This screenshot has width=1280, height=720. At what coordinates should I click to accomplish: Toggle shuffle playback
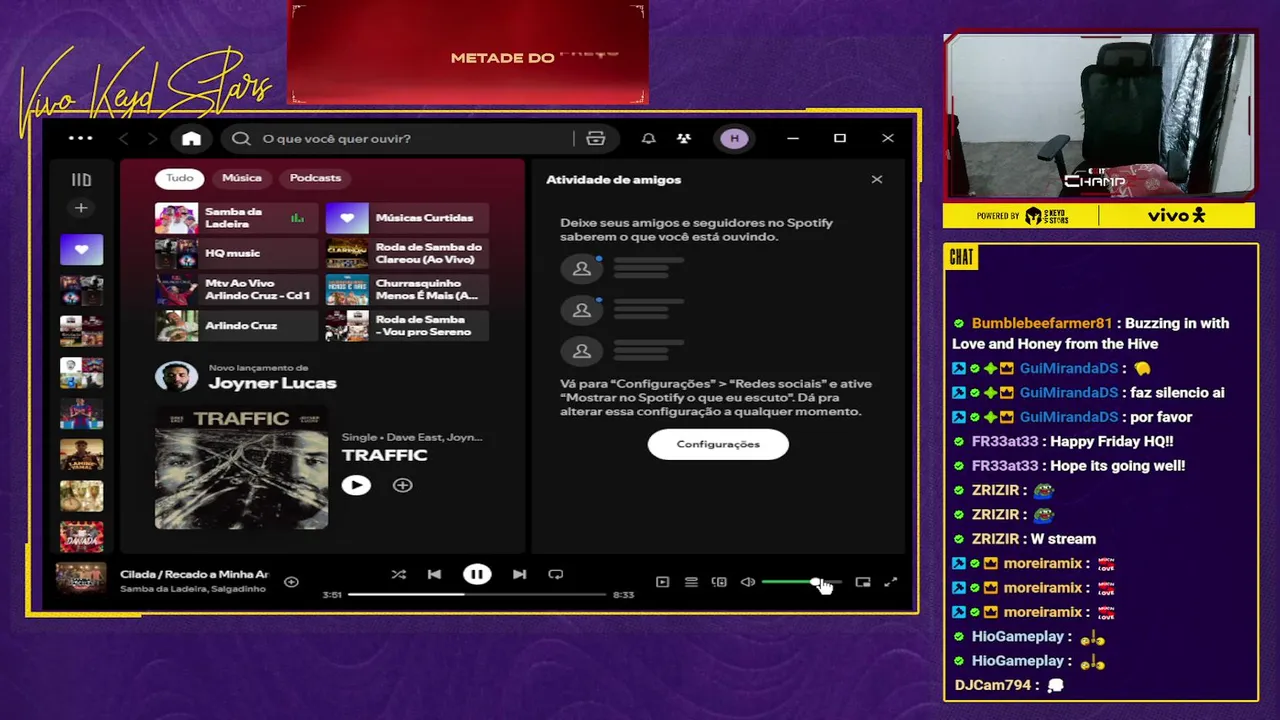pos(399,574)
